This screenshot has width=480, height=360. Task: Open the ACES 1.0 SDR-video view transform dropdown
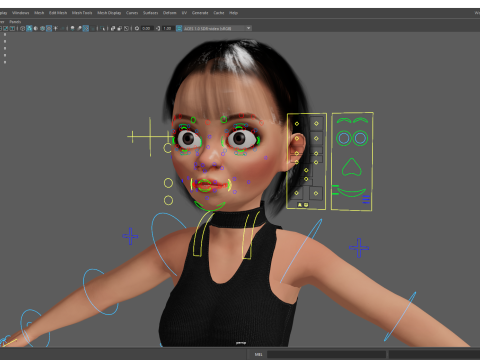[x=217, y=28]
